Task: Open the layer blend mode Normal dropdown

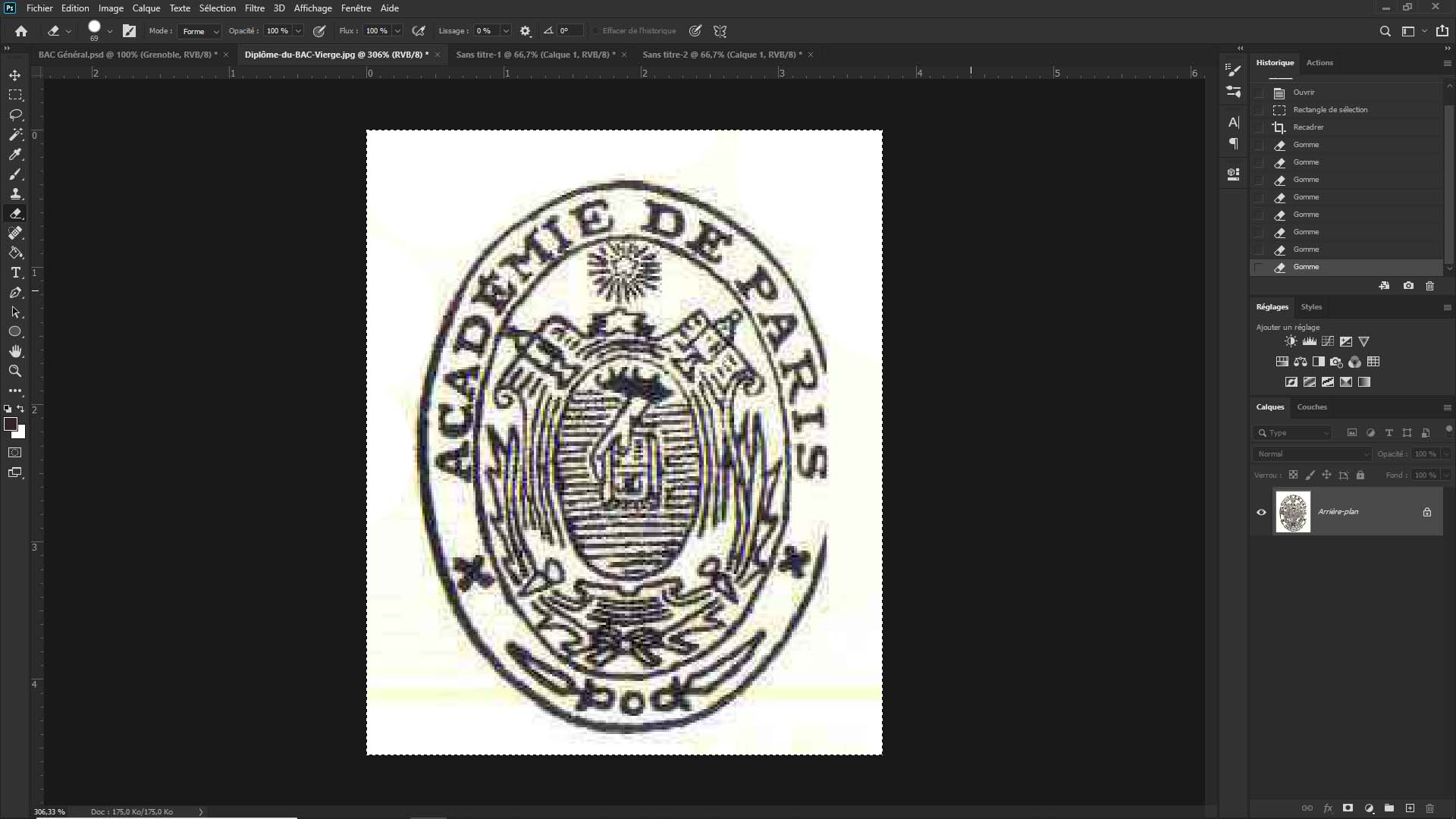Action: pyautogui.click(x=1313, y=453)
